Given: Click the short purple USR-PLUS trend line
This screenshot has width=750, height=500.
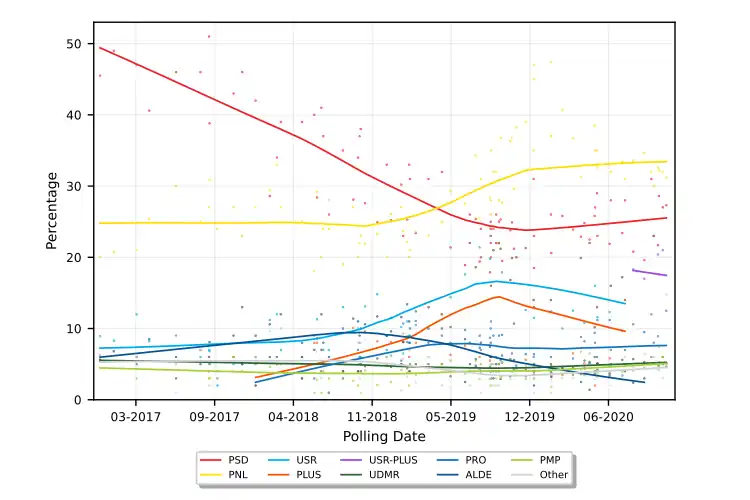Looking at the screenshot, I should pos(650,272).
